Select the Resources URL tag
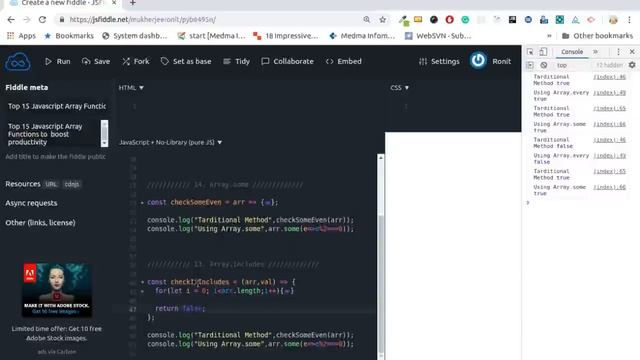Screen dimensions: 640x360 51,184
